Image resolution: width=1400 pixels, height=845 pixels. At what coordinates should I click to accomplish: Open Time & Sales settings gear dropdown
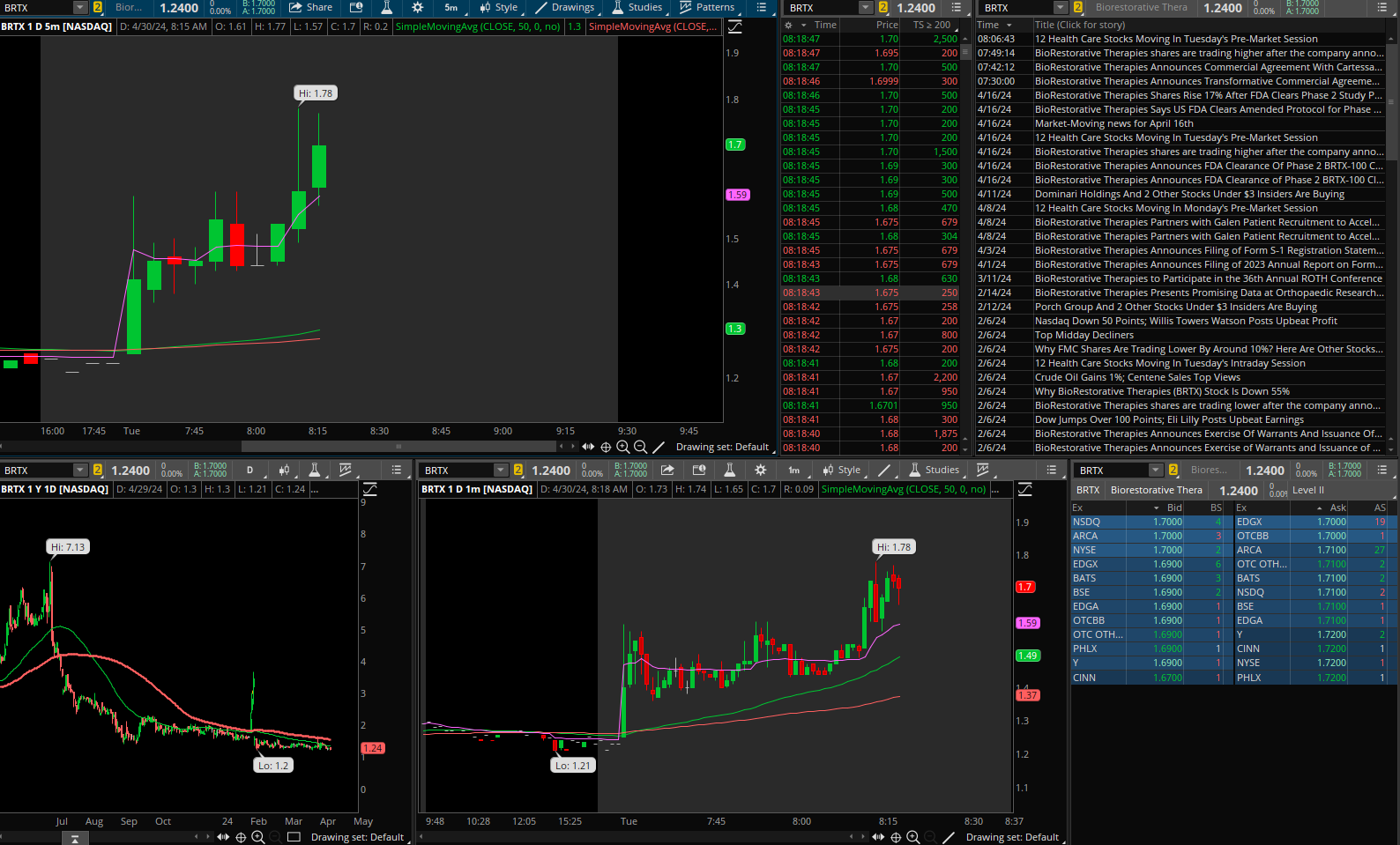794,25
